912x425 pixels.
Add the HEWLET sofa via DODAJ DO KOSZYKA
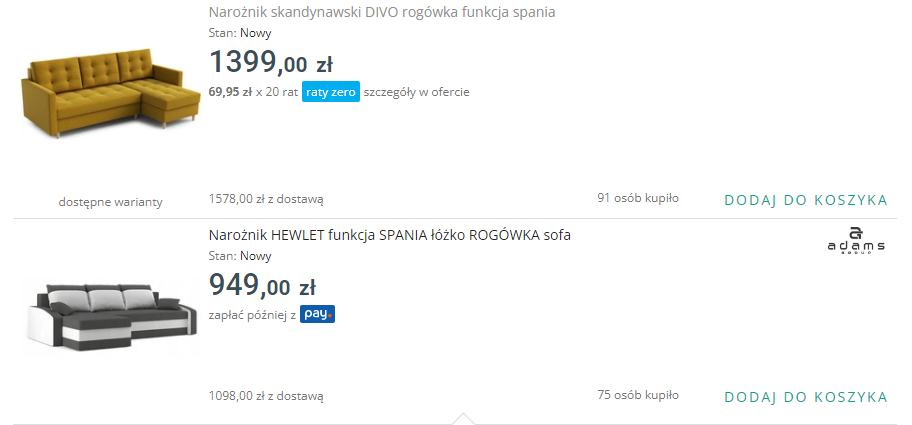[x=806, y=397]
